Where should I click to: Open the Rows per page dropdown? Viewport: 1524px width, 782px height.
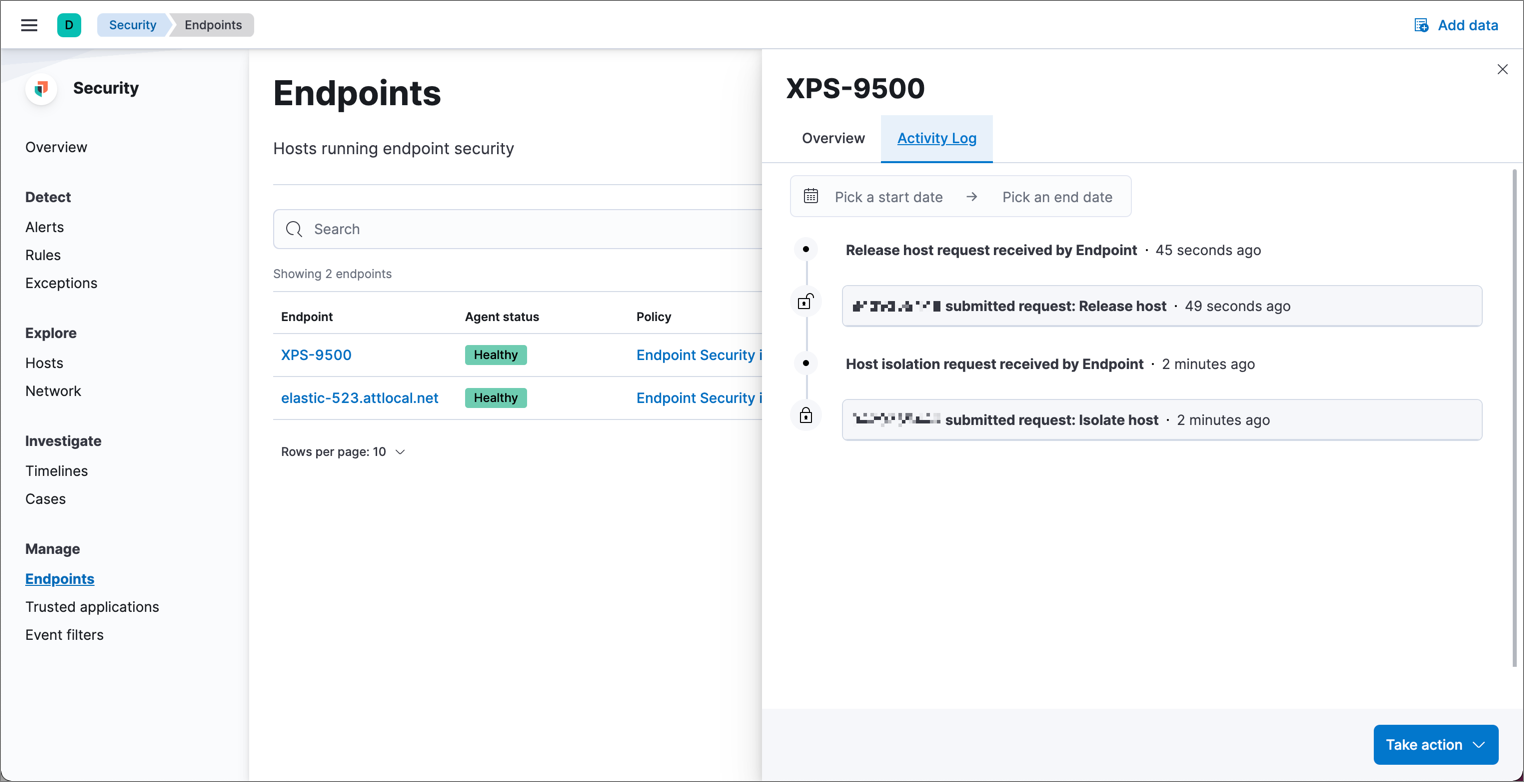[x=343, y=451]
